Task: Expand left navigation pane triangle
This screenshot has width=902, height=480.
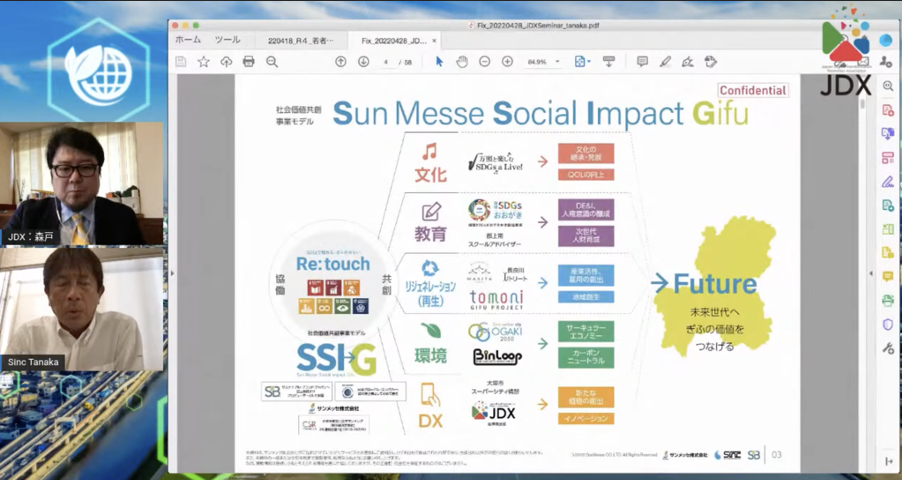Action: [x=171, y=273]
